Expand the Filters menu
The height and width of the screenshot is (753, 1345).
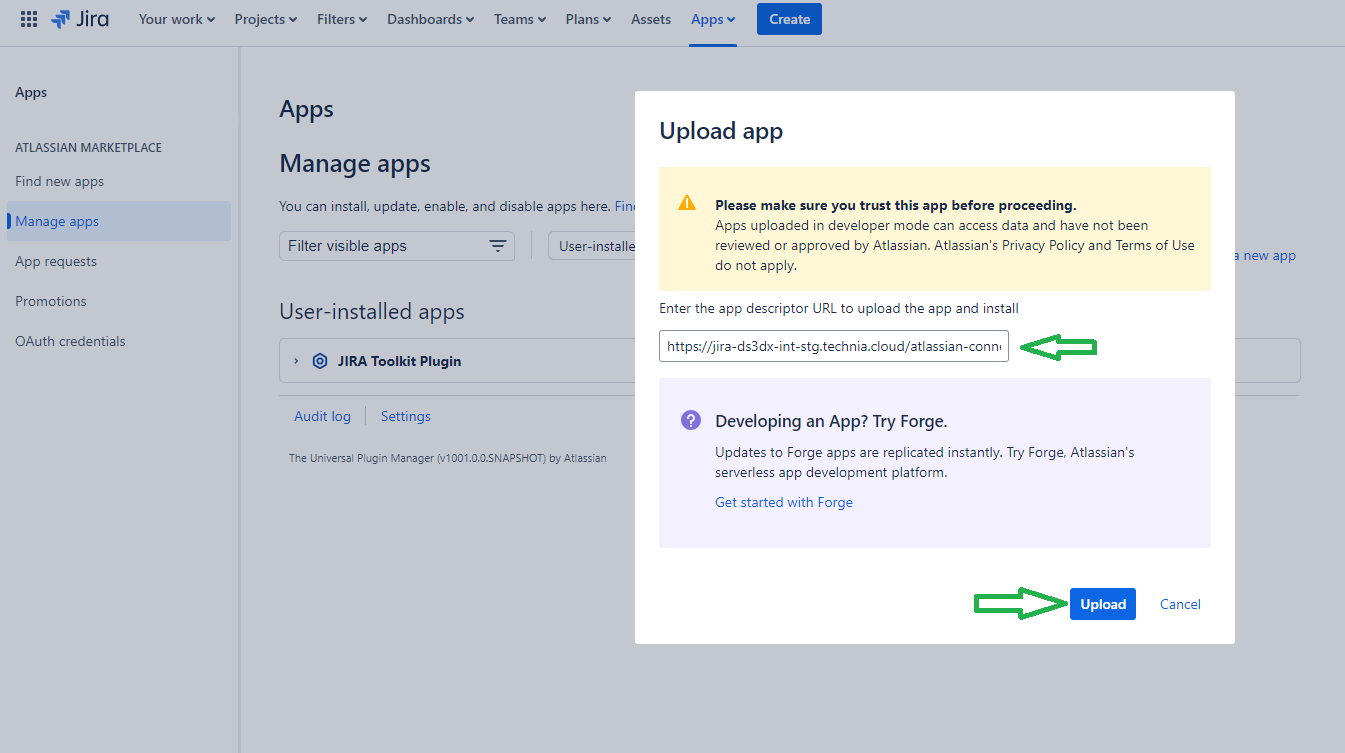[341, 19]
